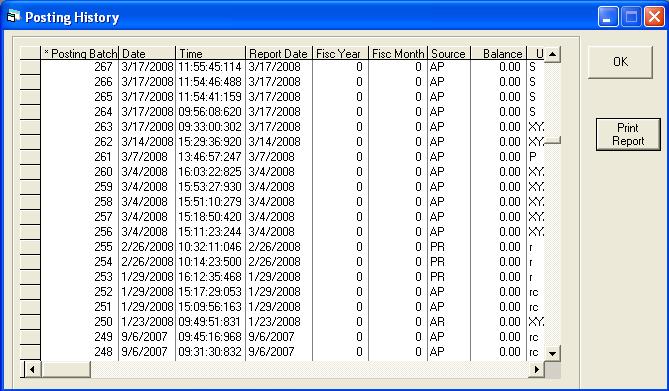
Task: Select the vertical scrollbar thumb
Action: [x=553, y=140]
